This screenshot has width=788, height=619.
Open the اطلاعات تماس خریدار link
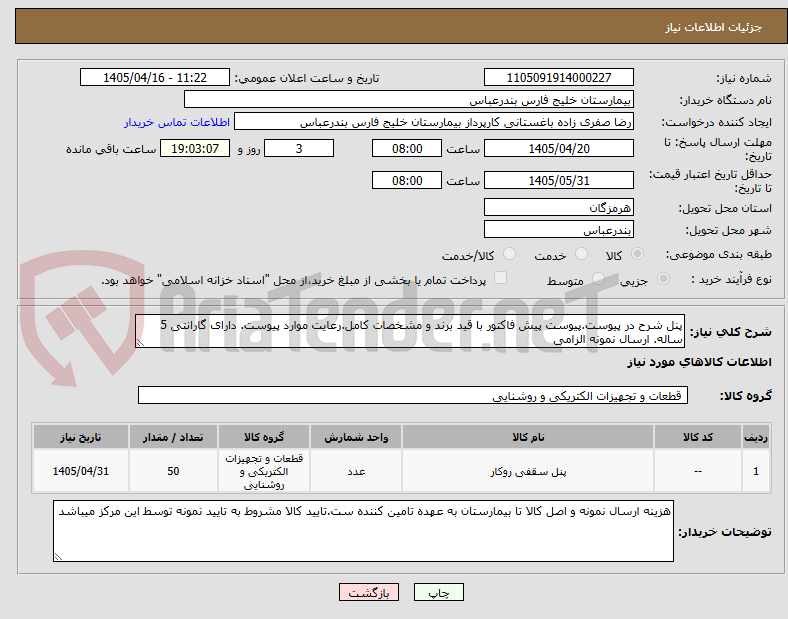coord(177,122)
